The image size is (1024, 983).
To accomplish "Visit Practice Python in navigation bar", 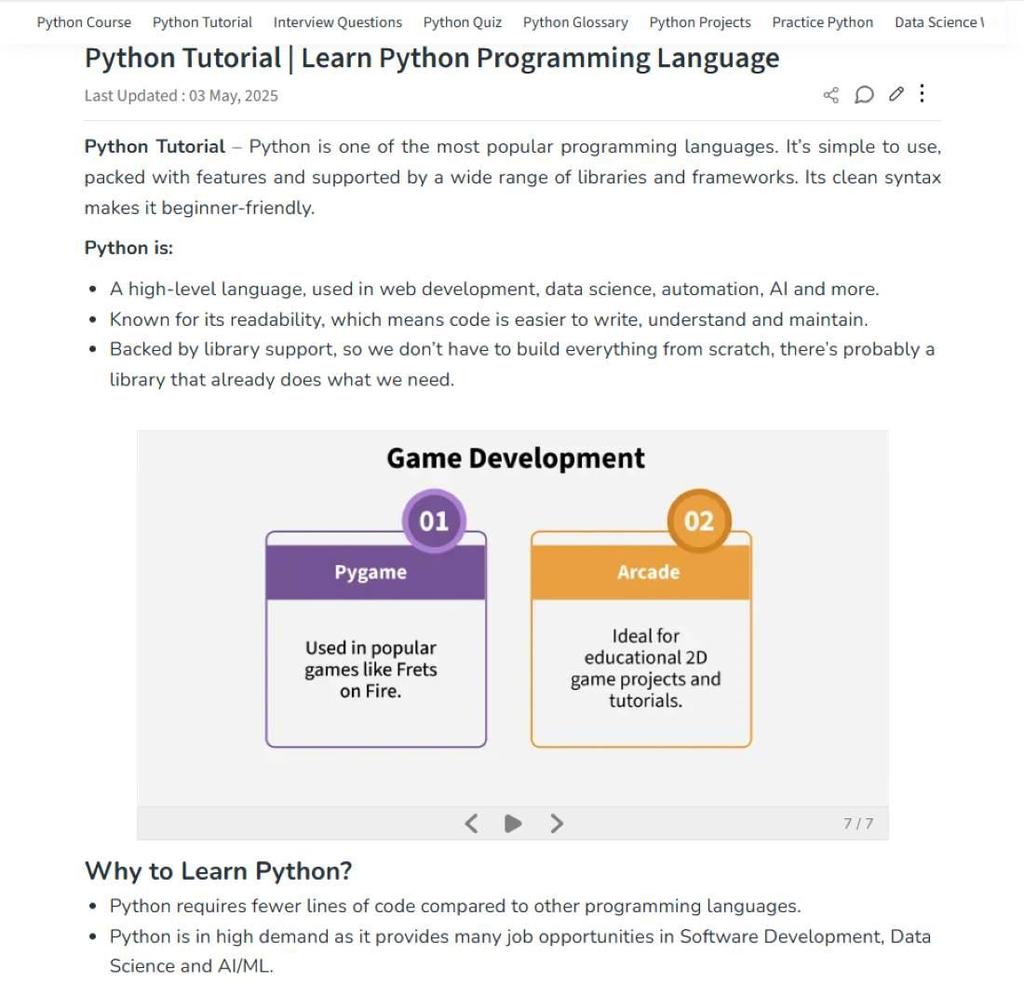I will pyautogui.click(x=822, y=22).
